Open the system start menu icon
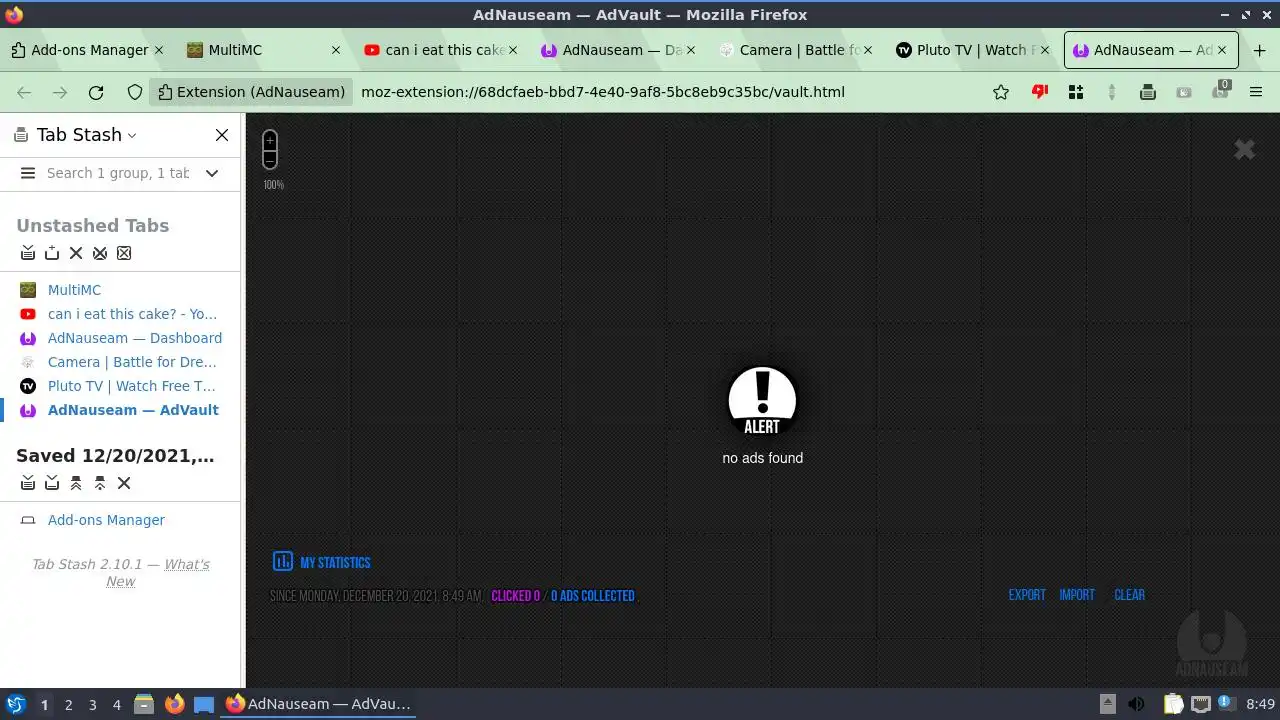This screenshot has height=720, width=1280. [15, 704]
